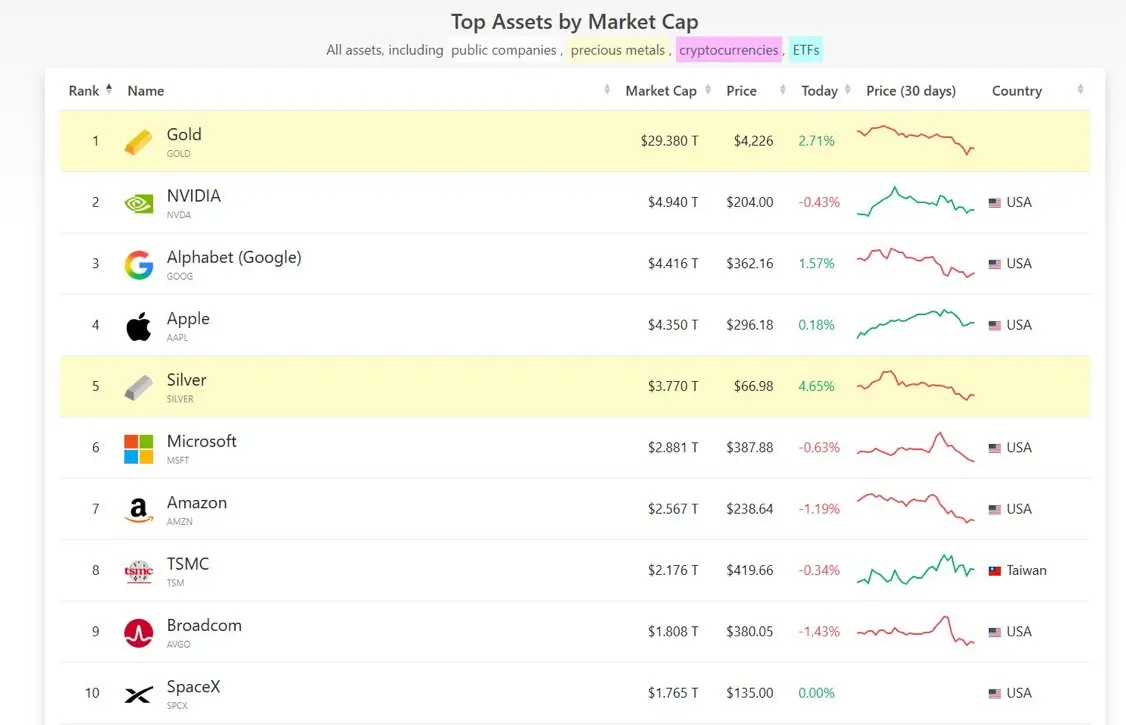View TSMC 30-day price sparkline chart
Image resolution: width=1126 pixels, height=725 pixels.
pyautogui.click(x=916, y=569)
